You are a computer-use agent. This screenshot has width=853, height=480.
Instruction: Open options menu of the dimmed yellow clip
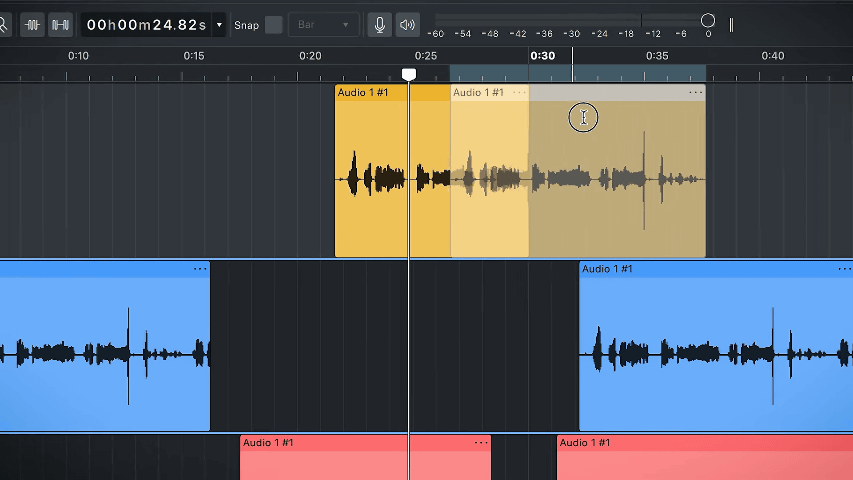pos(695,93)
